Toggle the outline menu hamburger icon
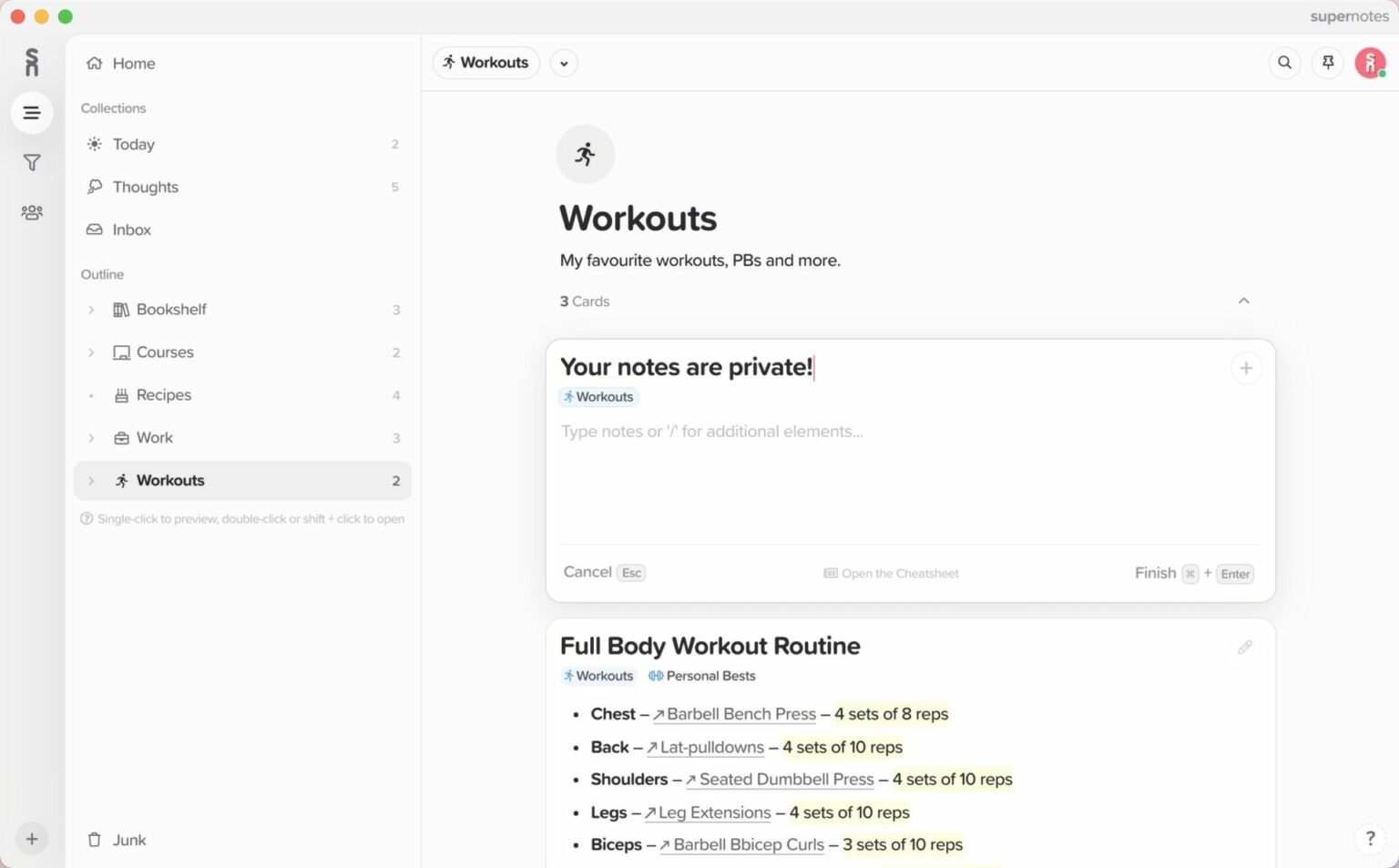 pos(32,113)
